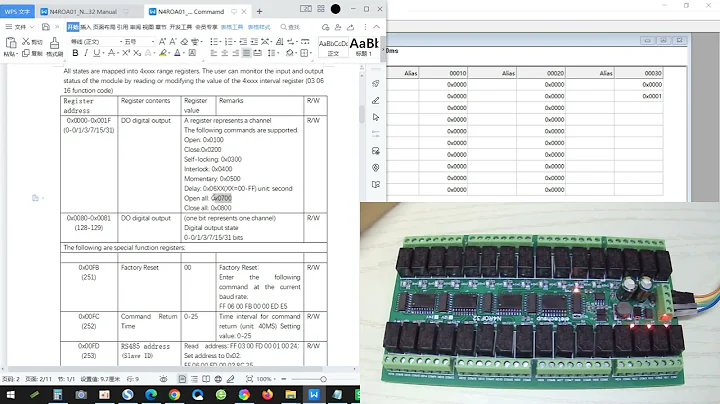Switch to the 页面布局 ribbon tab
720x404 pixels.
(x=104, y=27)
